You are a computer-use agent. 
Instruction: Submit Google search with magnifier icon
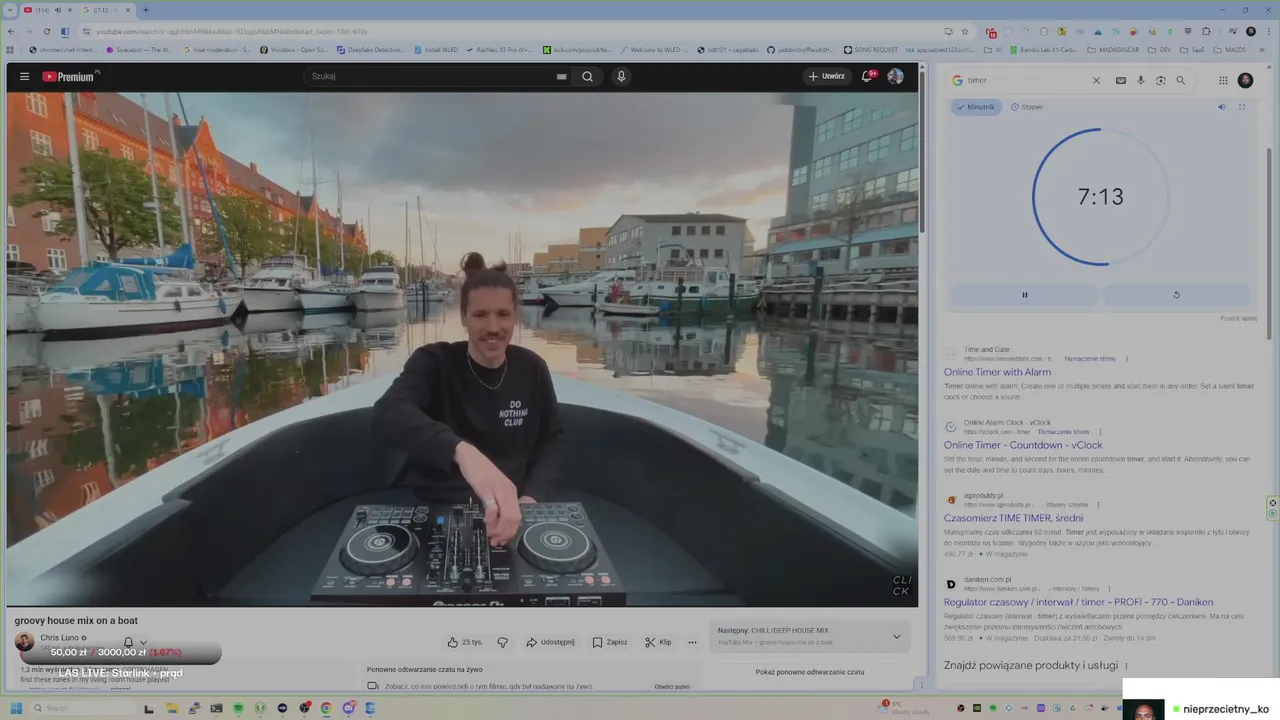(1181, 80)
